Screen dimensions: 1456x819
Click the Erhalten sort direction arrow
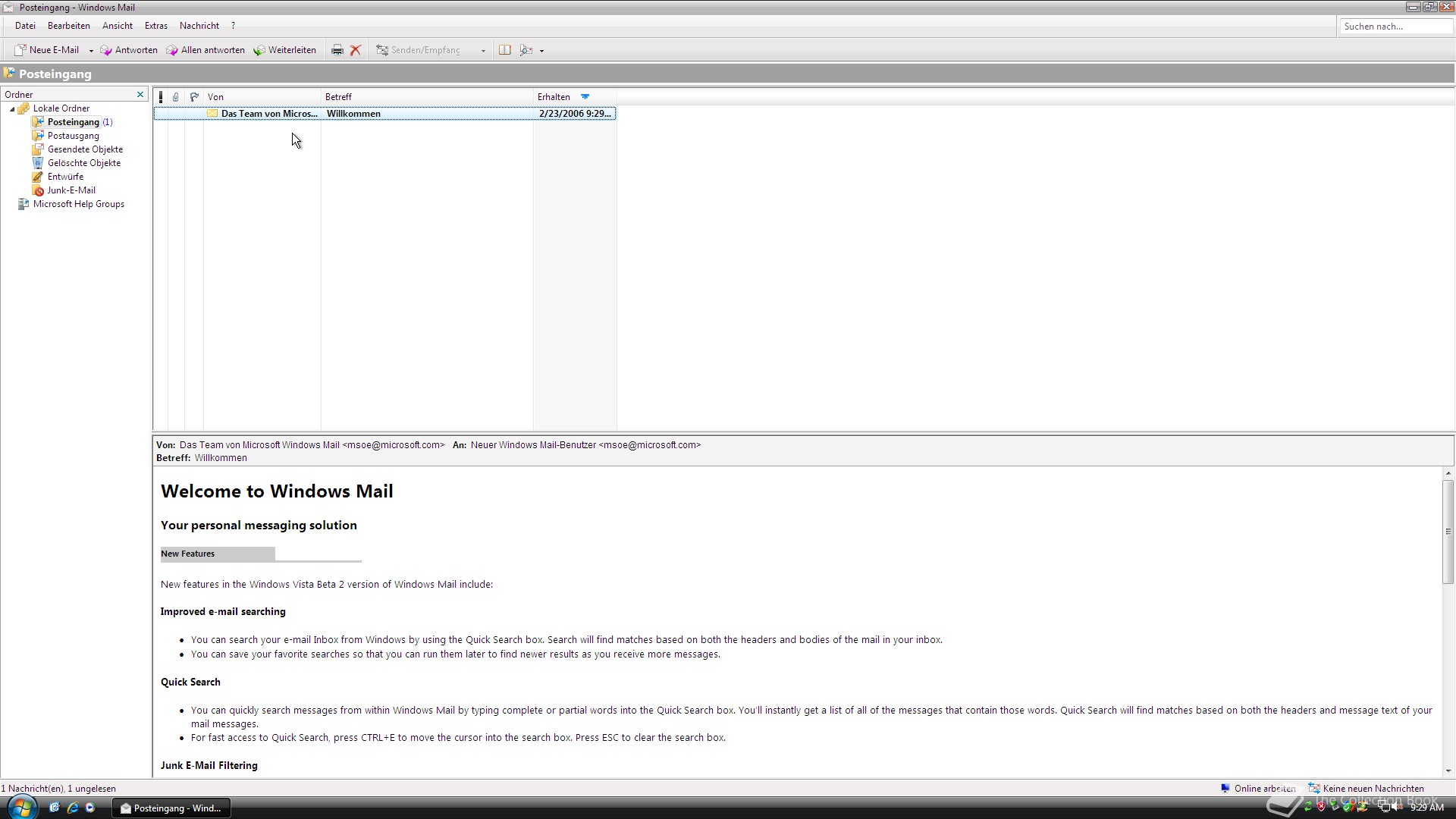(585, 96)
